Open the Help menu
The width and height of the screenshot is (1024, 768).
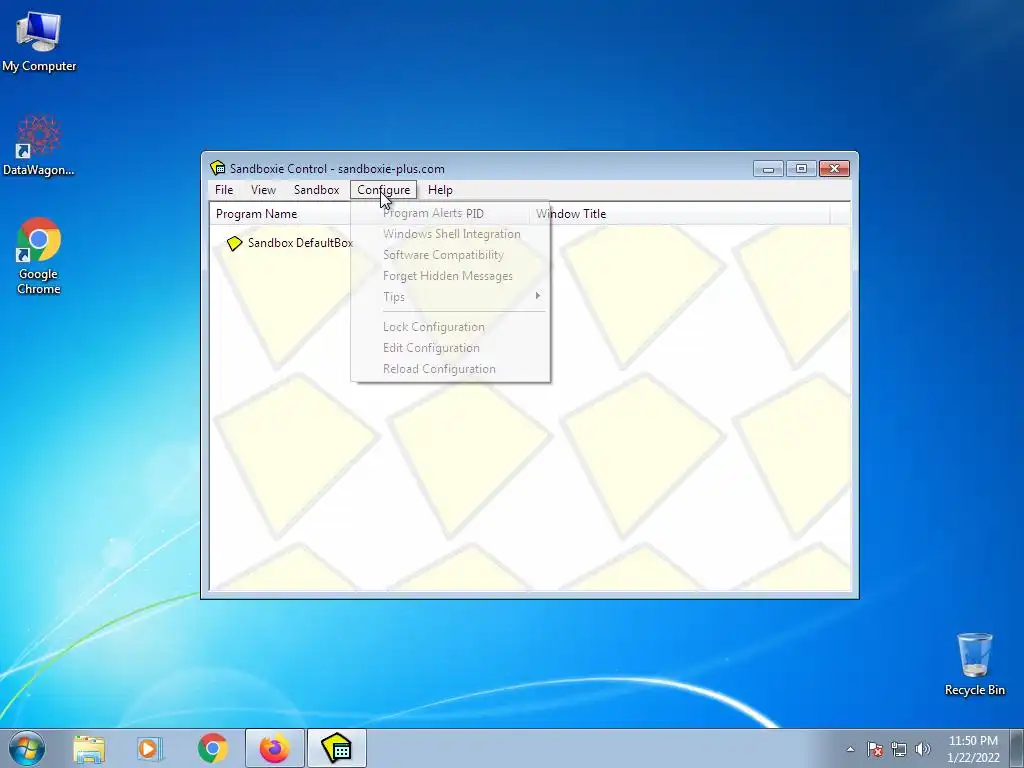point(440,190)
